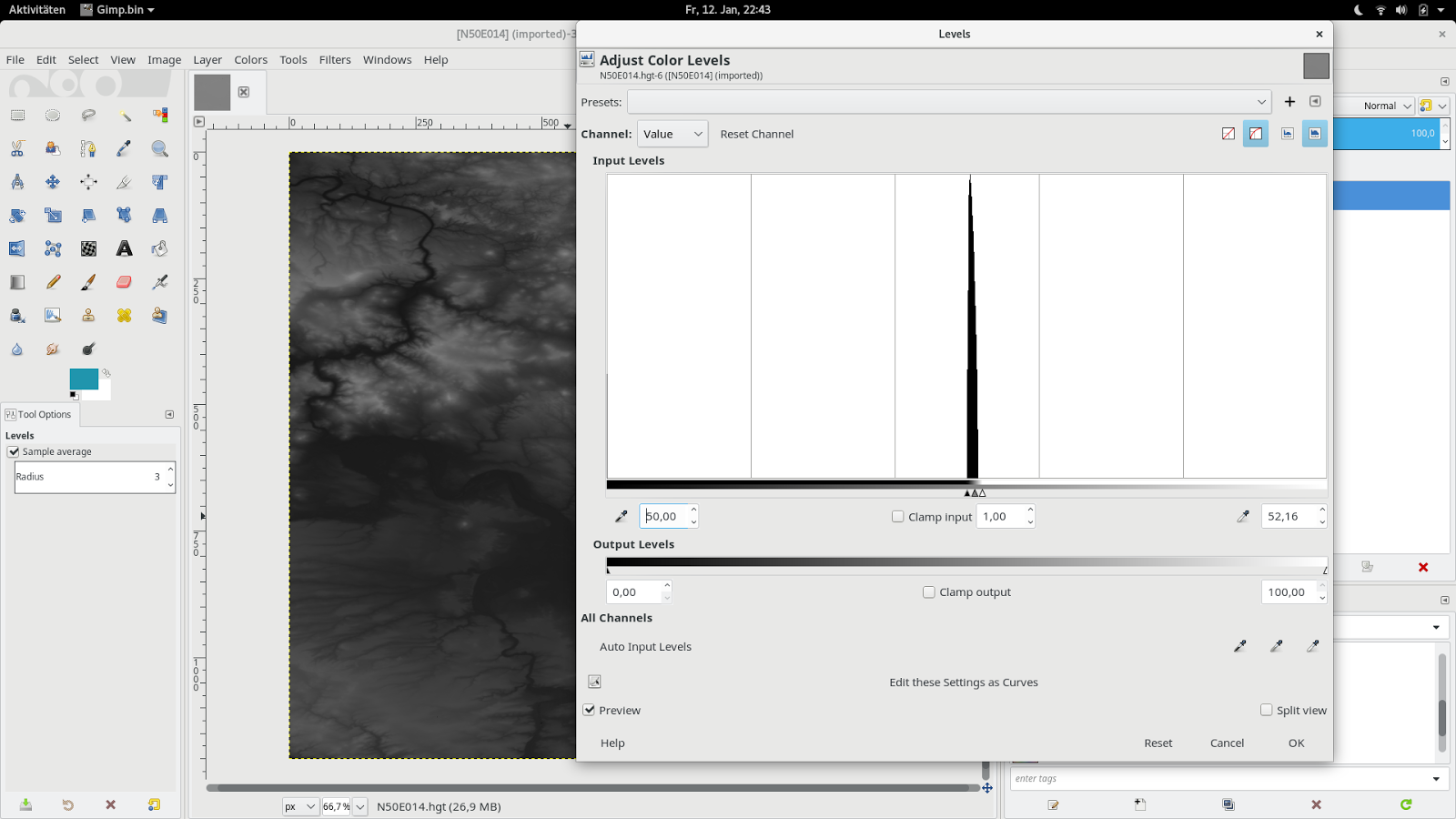1456x819 pixels.
Task: Swap foreground and background colors
Action: click(x=106, y=373)
